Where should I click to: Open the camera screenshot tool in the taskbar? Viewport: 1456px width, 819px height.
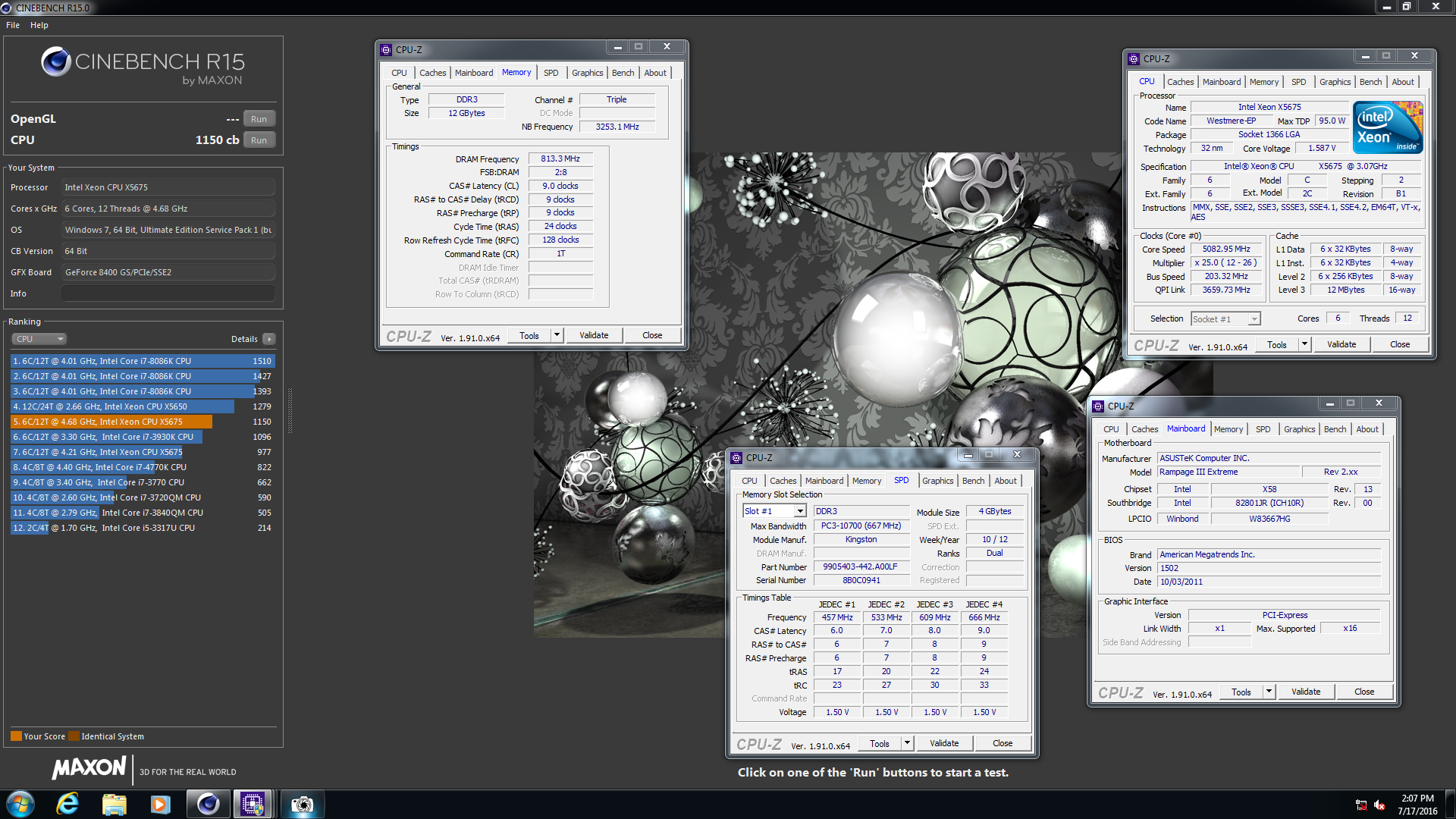coord(302,804)
